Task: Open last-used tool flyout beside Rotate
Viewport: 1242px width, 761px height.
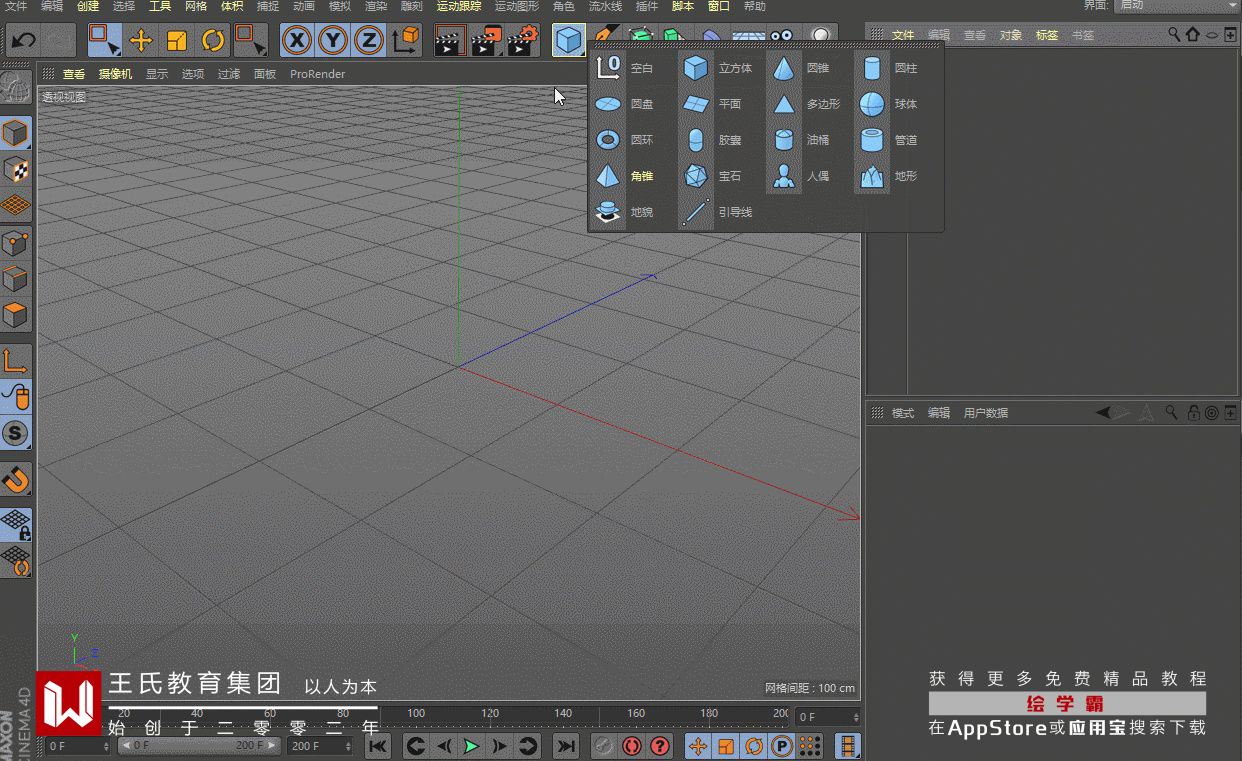Action: [x=250, y=41]
